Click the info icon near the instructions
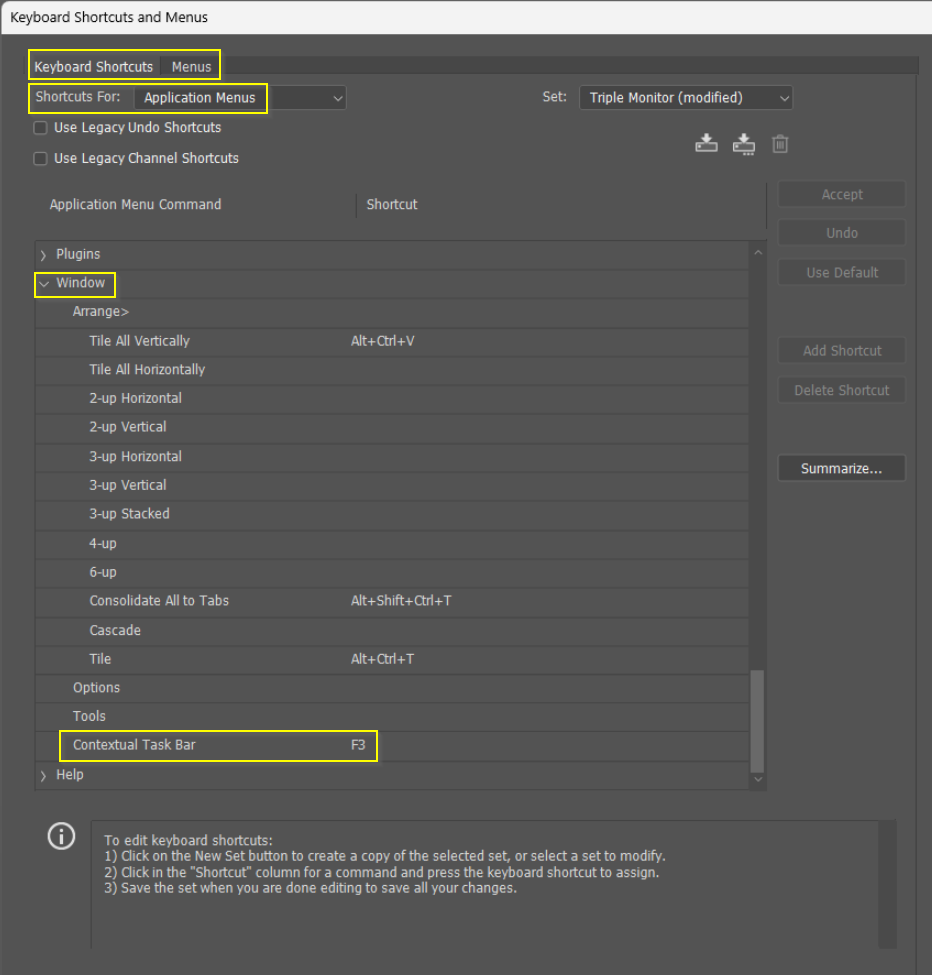 click(x=61, y=836)
